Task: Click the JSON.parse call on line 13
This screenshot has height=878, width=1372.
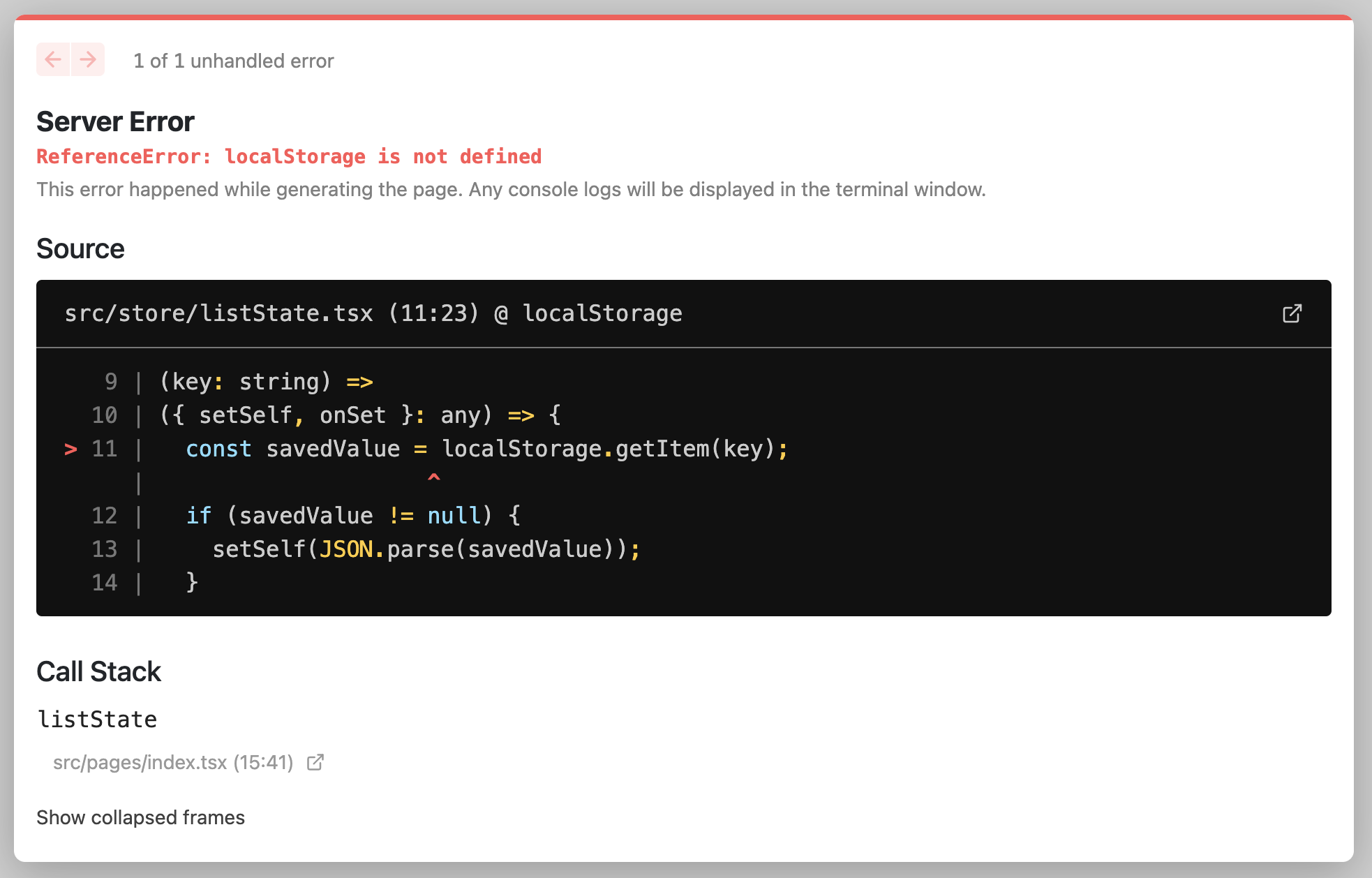Action: coord(391,549)
